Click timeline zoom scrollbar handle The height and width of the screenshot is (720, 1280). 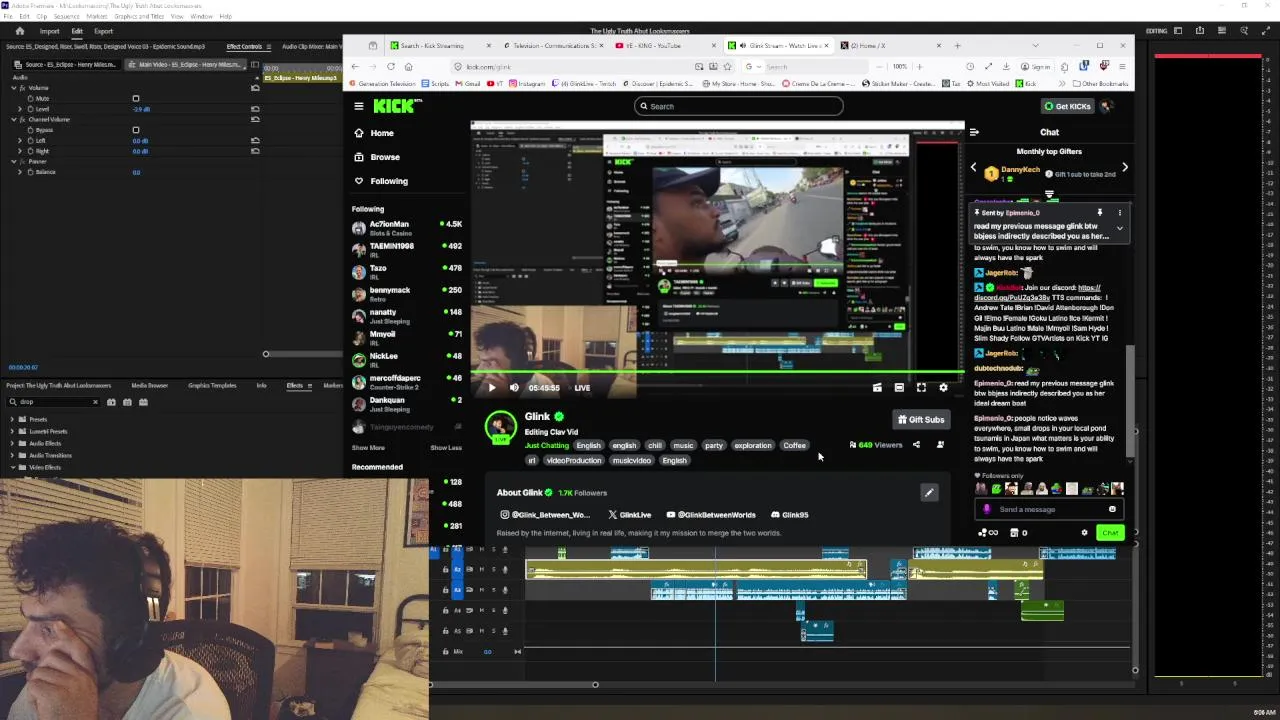point(595,684)
